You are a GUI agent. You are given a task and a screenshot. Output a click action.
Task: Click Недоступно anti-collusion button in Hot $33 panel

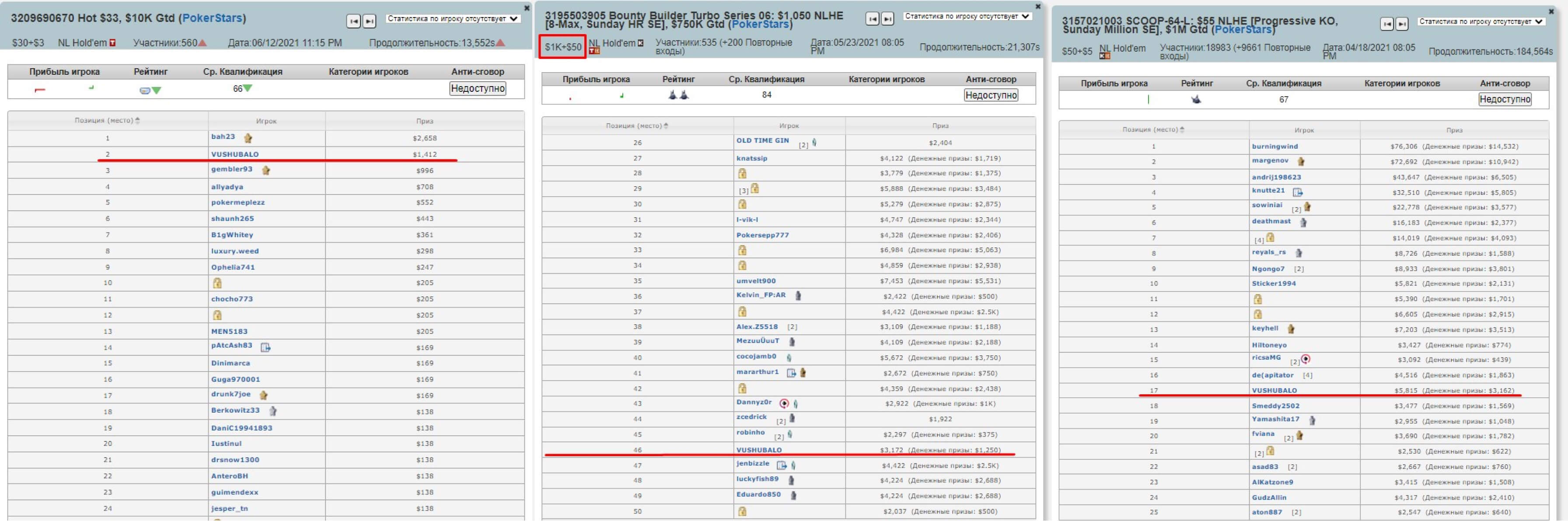coord(477,88)
